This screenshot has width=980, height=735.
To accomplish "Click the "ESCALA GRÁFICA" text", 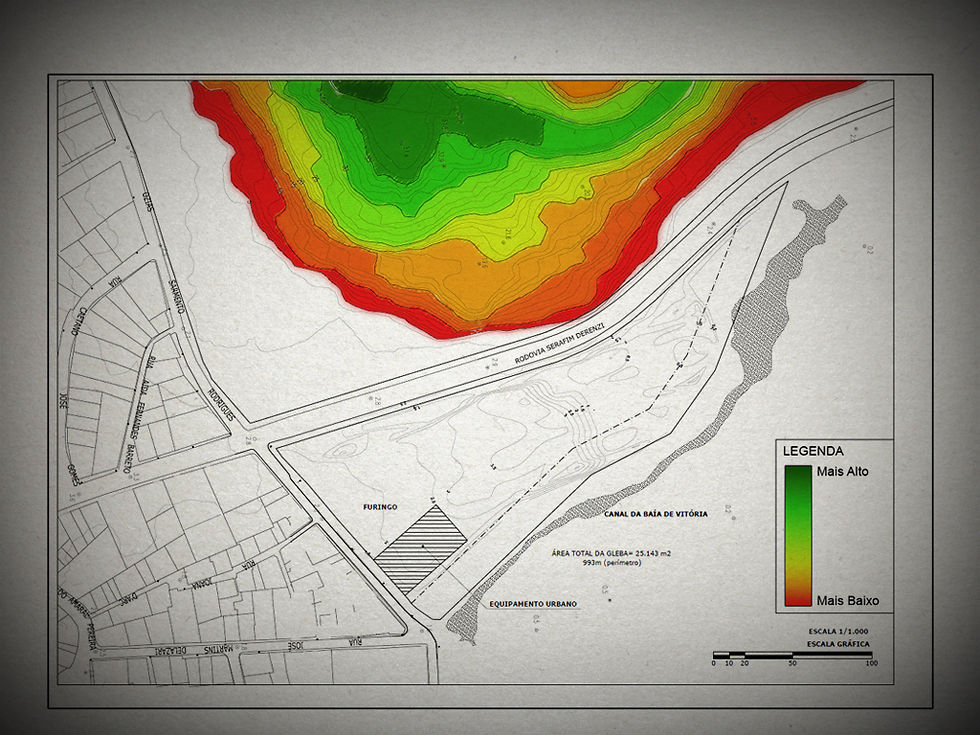I will point(838,644).
